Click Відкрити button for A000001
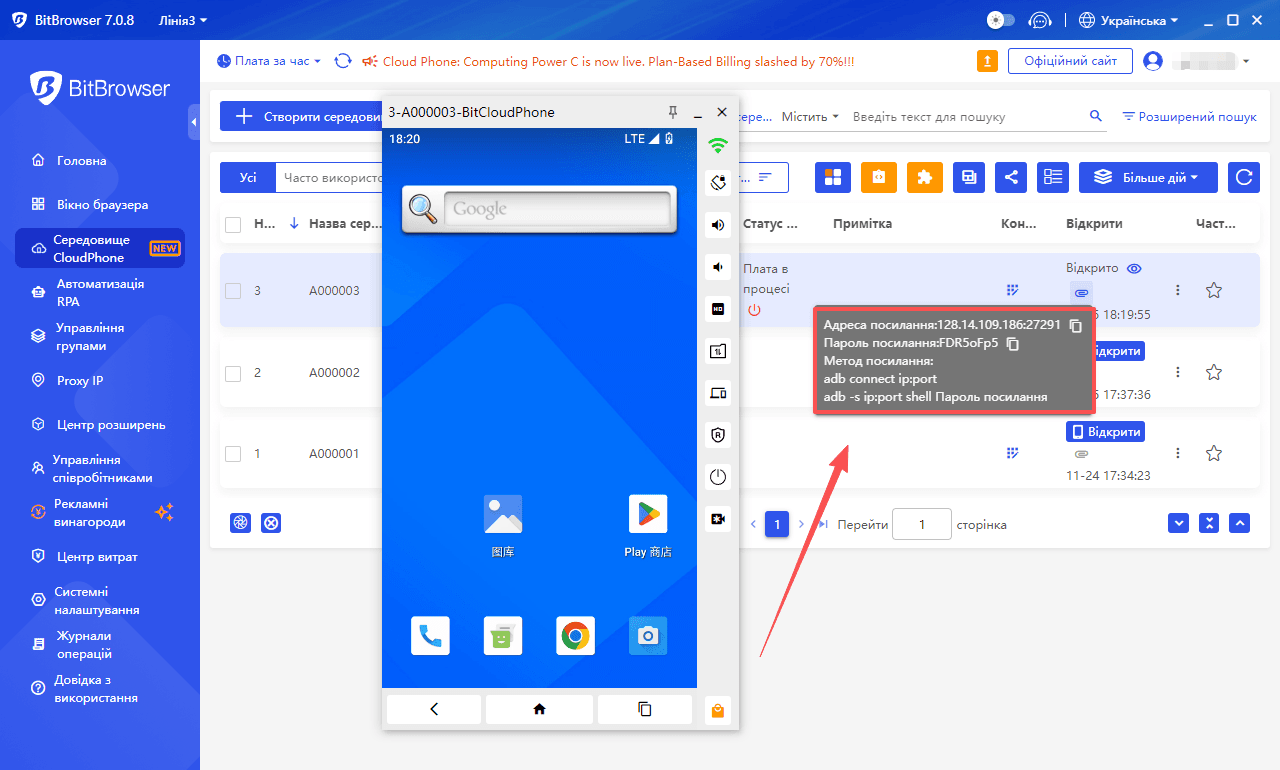1280x770 pixels. point(1105,432)
